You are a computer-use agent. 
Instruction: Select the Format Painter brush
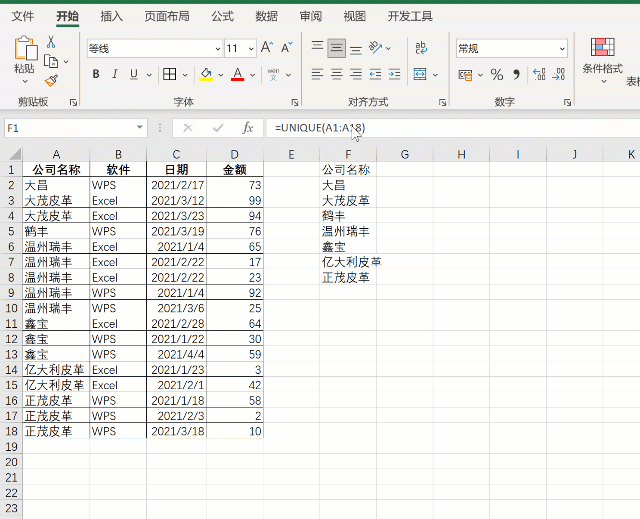50,80
